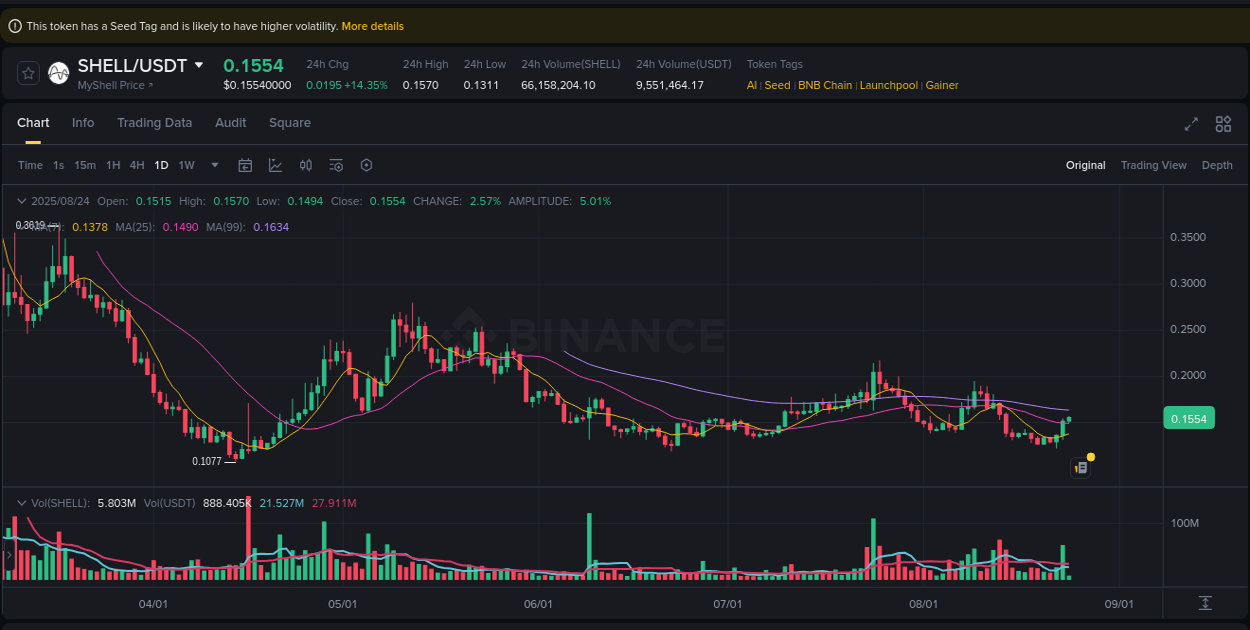The image size is (1250, 630).
Task: Collapse the OHLC info row chevron
Action: [21, 200]
